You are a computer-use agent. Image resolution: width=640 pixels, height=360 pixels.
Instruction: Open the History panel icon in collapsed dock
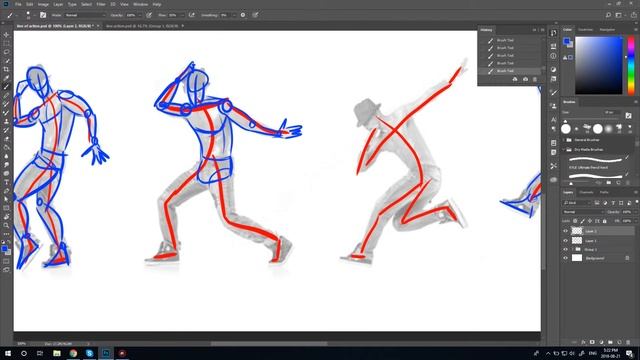click(x=553, y=33)
